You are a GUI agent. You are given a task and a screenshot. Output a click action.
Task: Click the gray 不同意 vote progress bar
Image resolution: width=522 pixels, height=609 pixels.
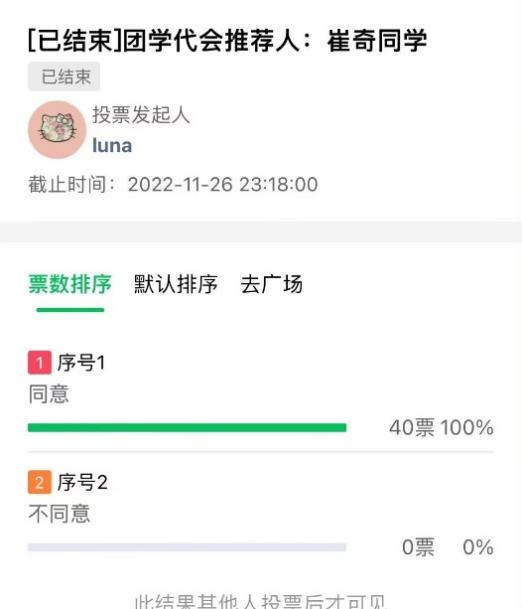pyautogui.click(x=187, y=547)
